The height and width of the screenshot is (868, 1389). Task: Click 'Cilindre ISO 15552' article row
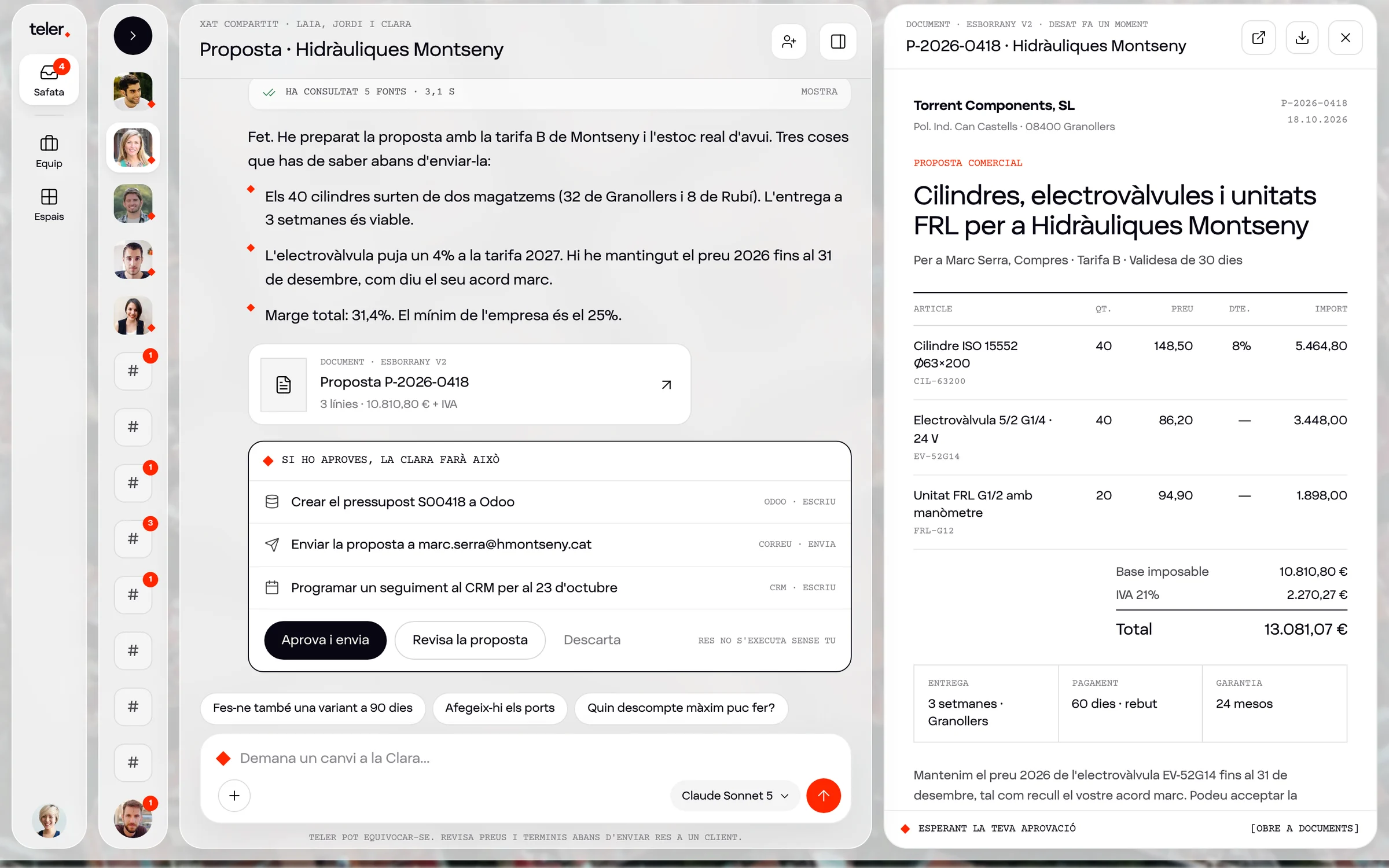point(1130,363)
